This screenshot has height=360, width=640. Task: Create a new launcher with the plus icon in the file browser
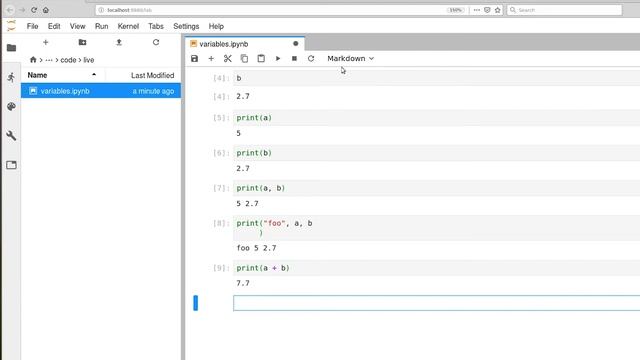45,42
